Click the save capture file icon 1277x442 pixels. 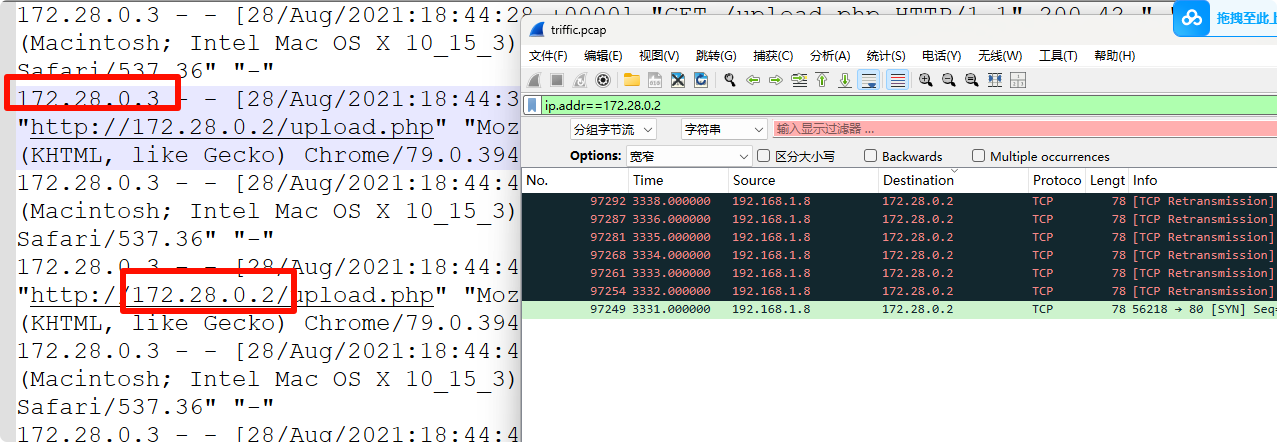[655, 80]
